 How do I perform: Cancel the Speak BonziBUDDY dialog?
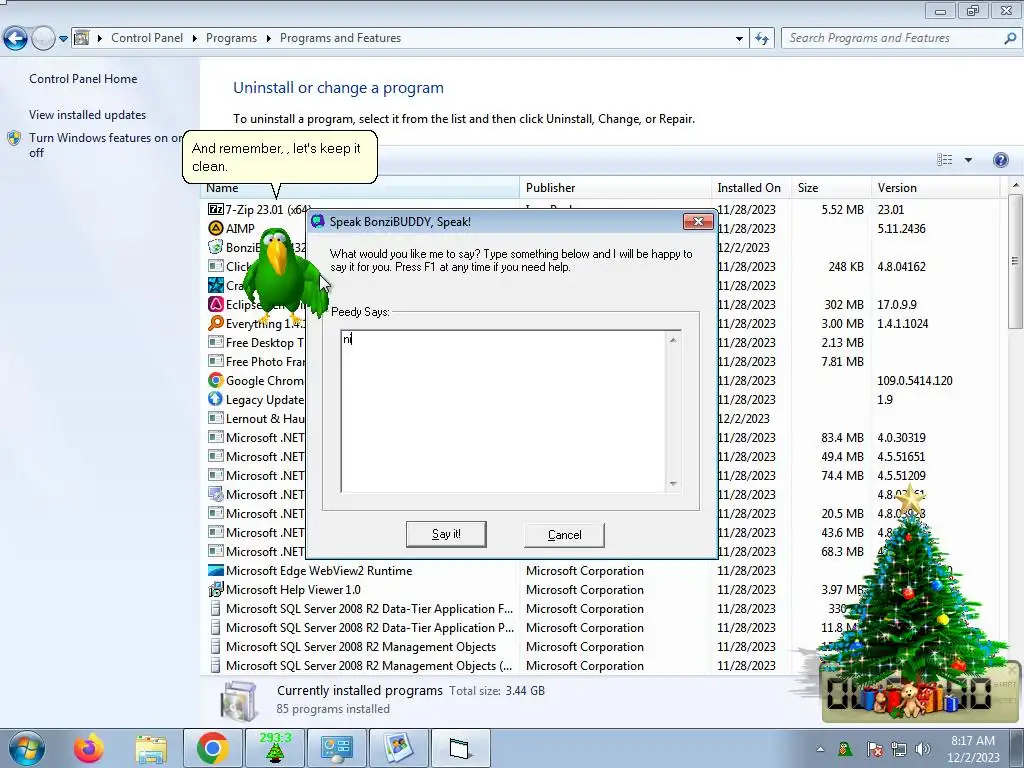(x=564, y=535)
